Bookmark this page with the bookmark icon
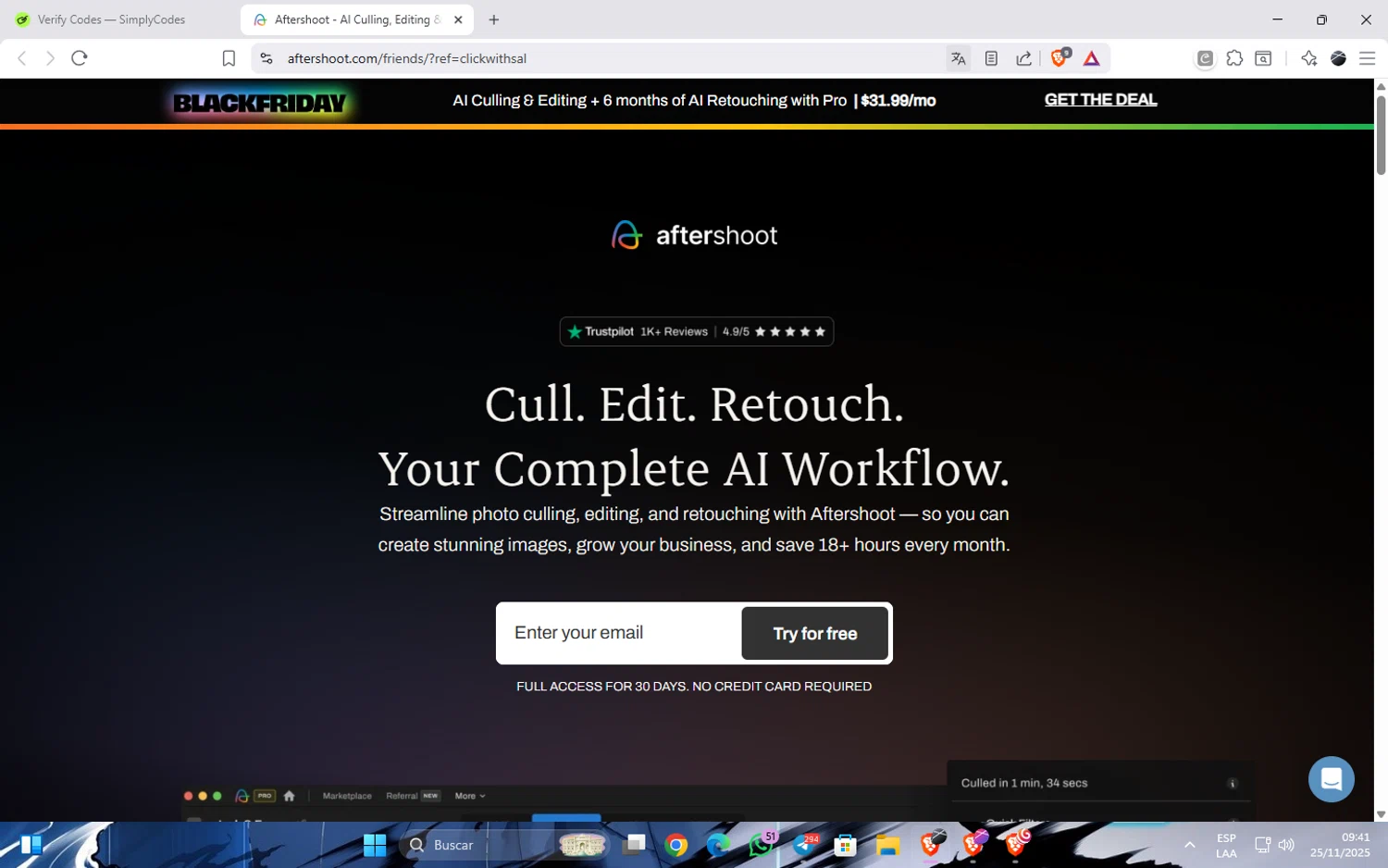This screenshot has height=868, width=1388. pyautogui.click(x=229, y=58)
